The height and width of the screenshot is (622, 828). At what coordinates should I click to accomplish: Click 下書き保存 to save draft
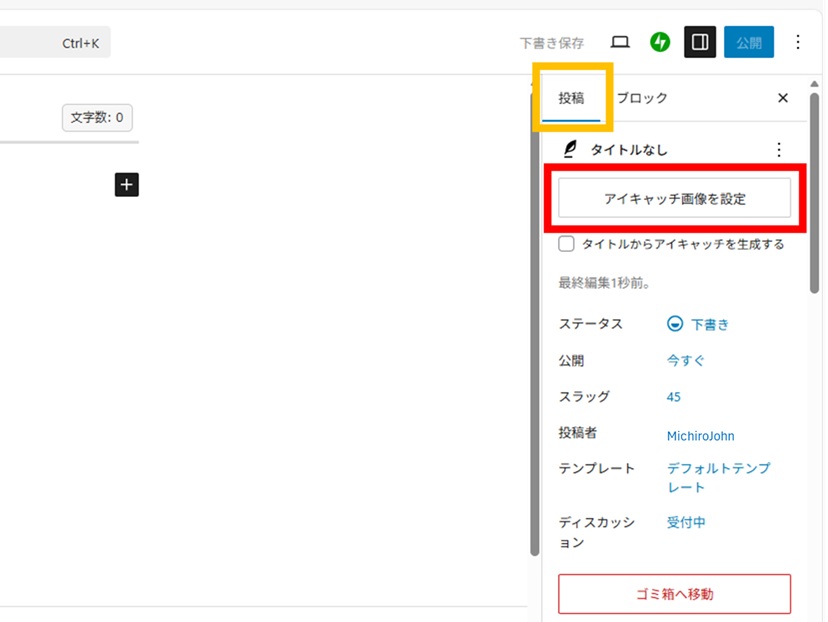[551, 43]
